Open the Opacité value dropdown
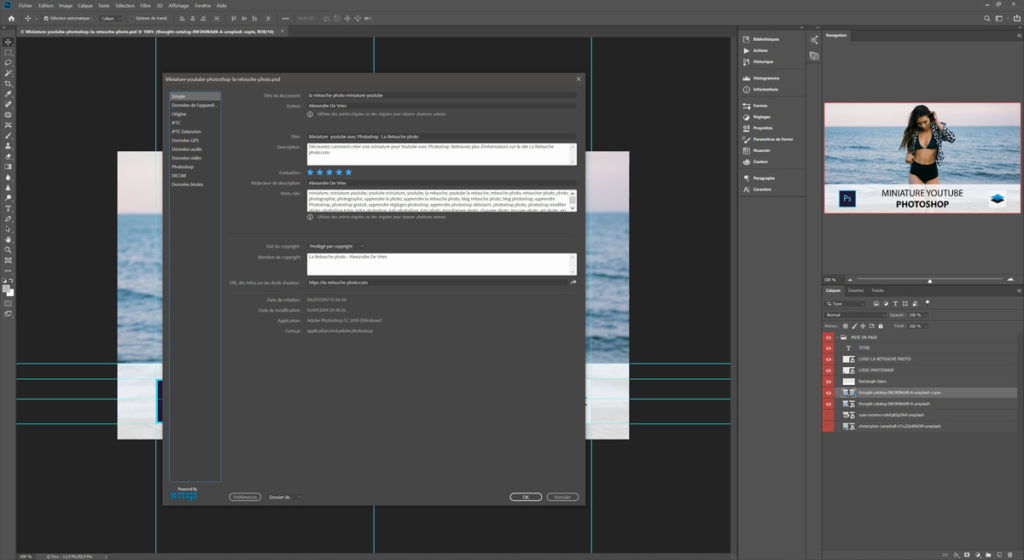The height and width of the screenshot is (560, 1024). [x=925, y=315]
